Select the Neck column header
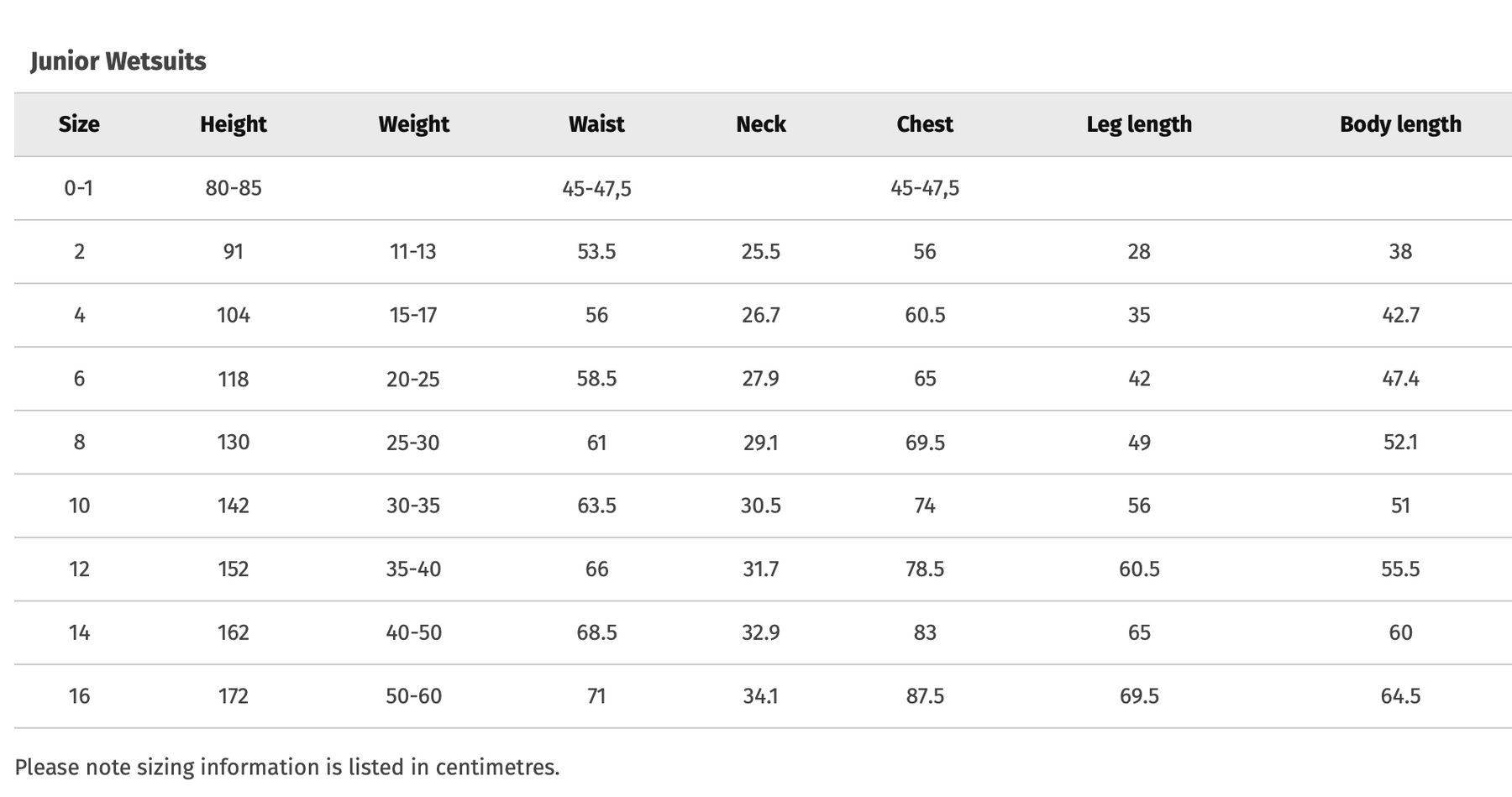The width and height of the screenshot is (1512, 797). point(761,124)
